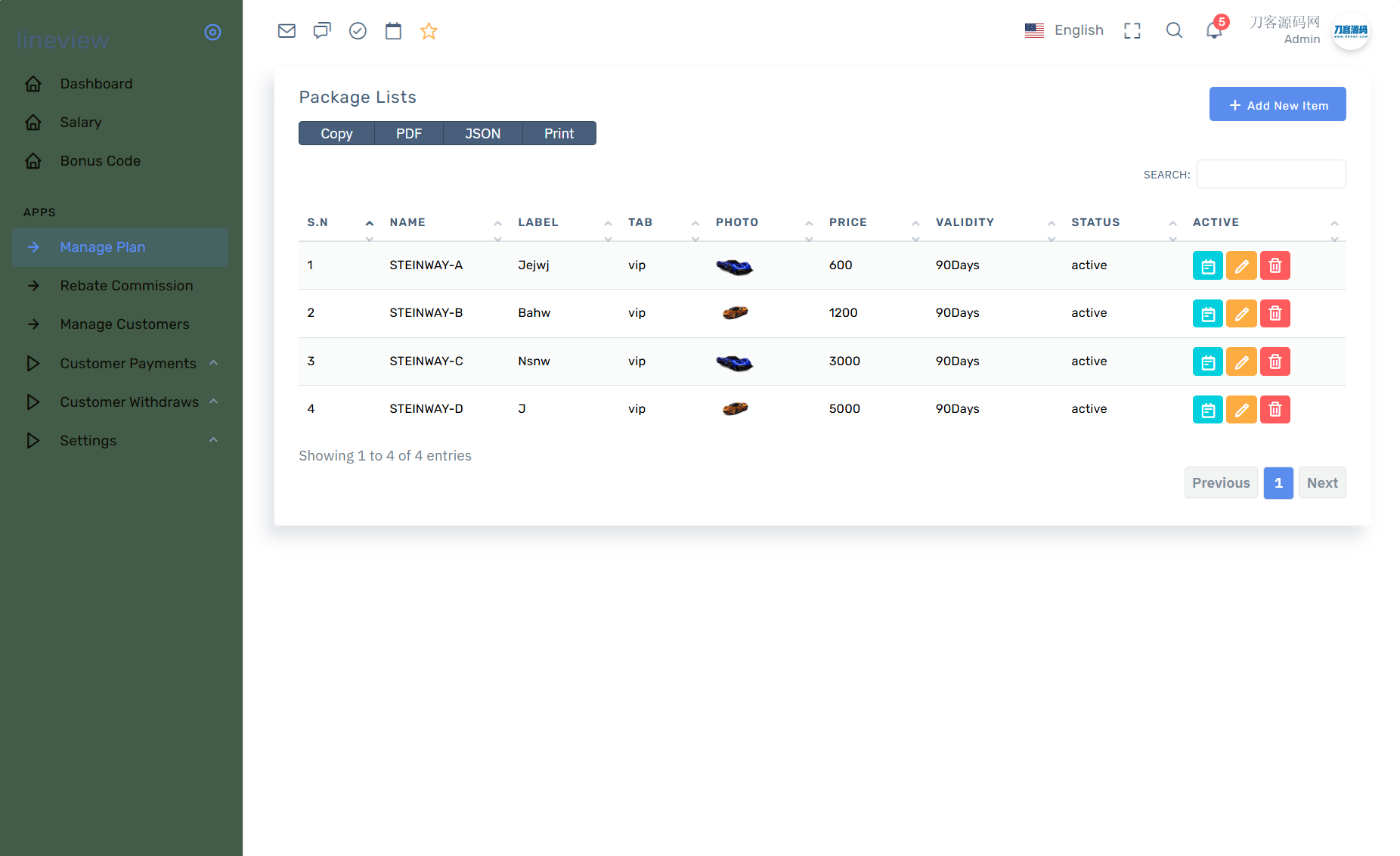The width and height of the screenshot is (1400, 856).
Task: Click the star favorites icon
Action: 429,31
